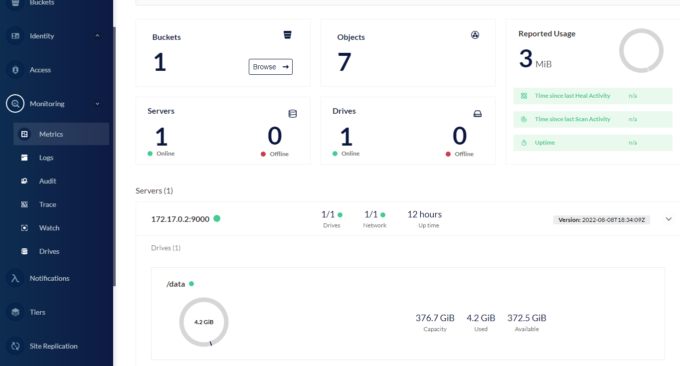Click the Drives card disk icon

click(477, 114)
